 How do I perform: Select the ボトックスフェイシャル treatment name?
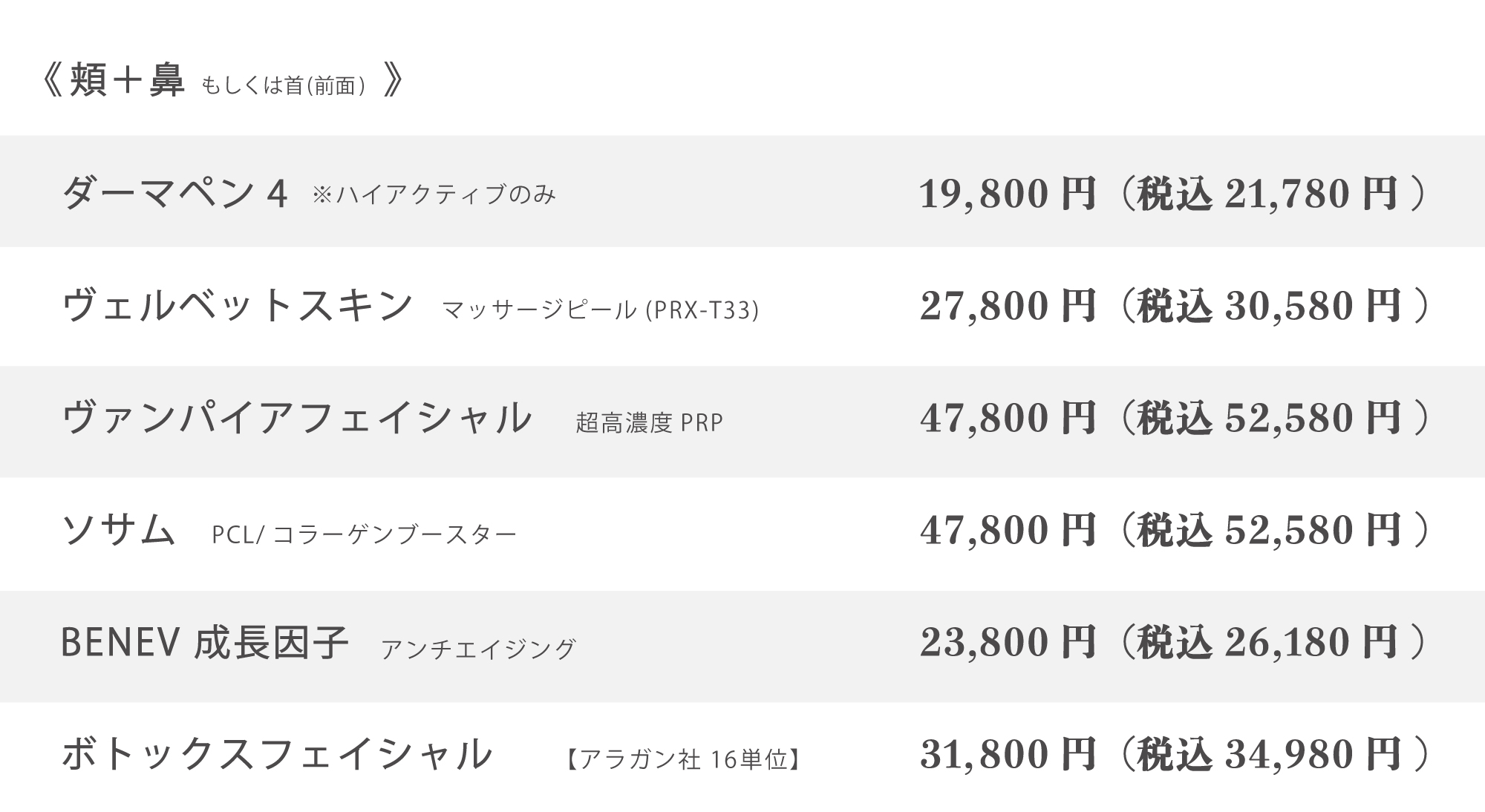click(x=277, y=754)
